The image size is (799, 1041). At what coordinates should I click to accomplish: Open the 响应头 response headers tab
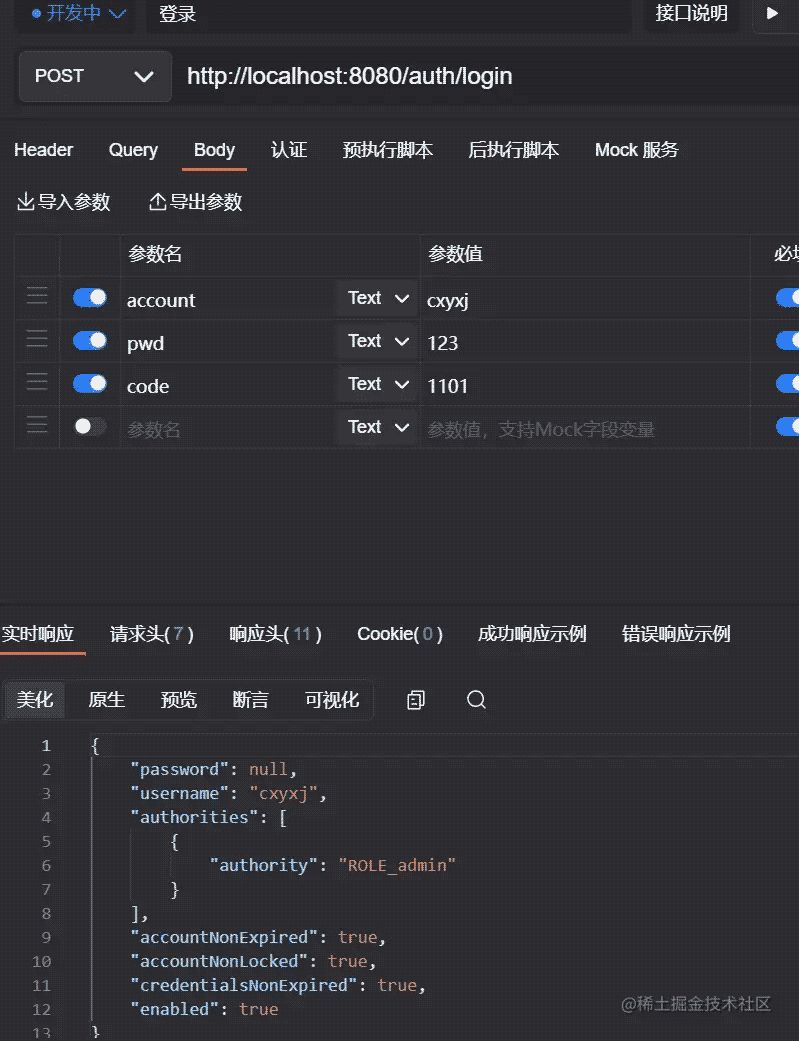click(x=275, y=634)
